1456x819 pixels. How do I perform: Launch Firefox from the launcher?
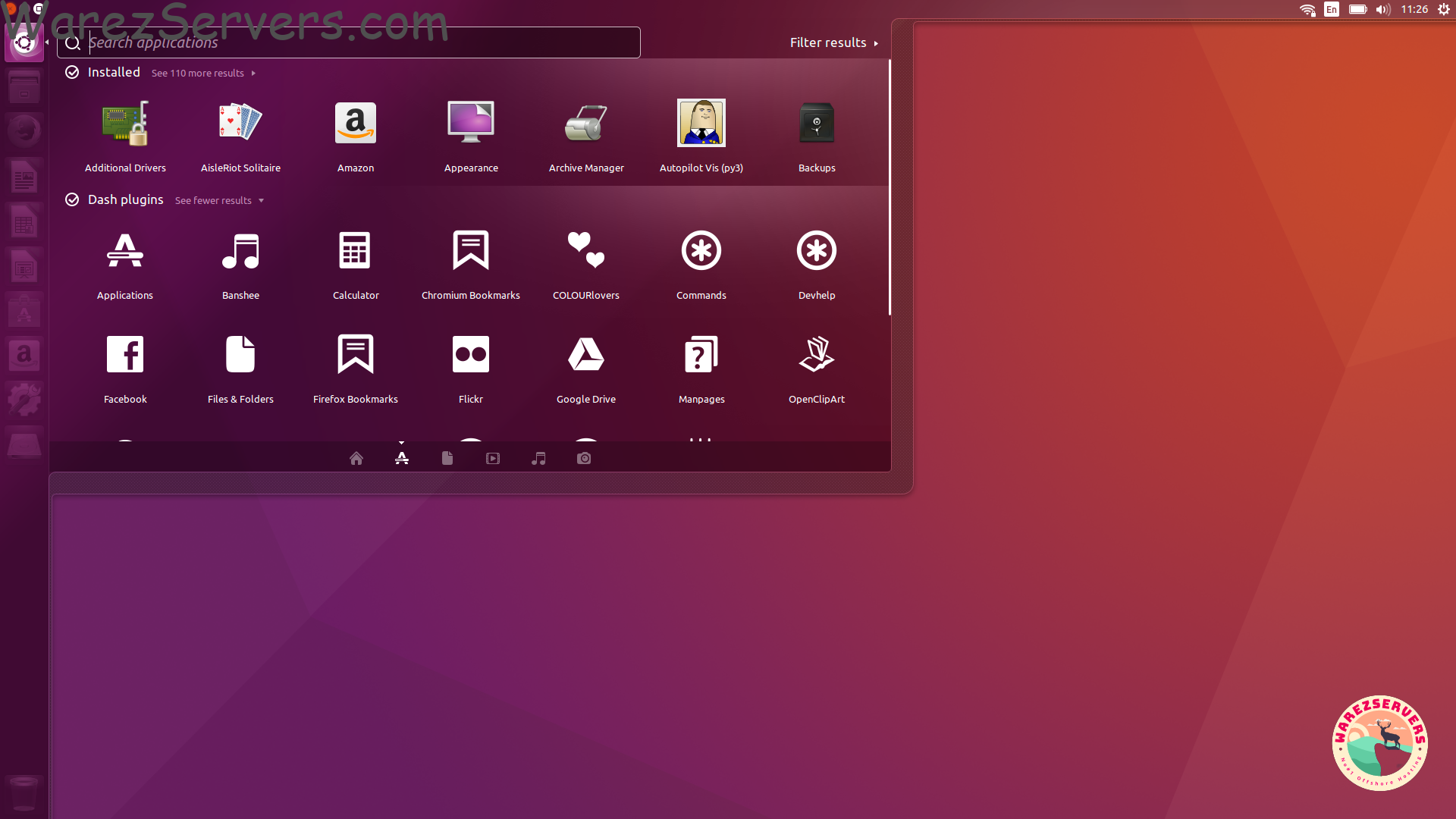24,130
